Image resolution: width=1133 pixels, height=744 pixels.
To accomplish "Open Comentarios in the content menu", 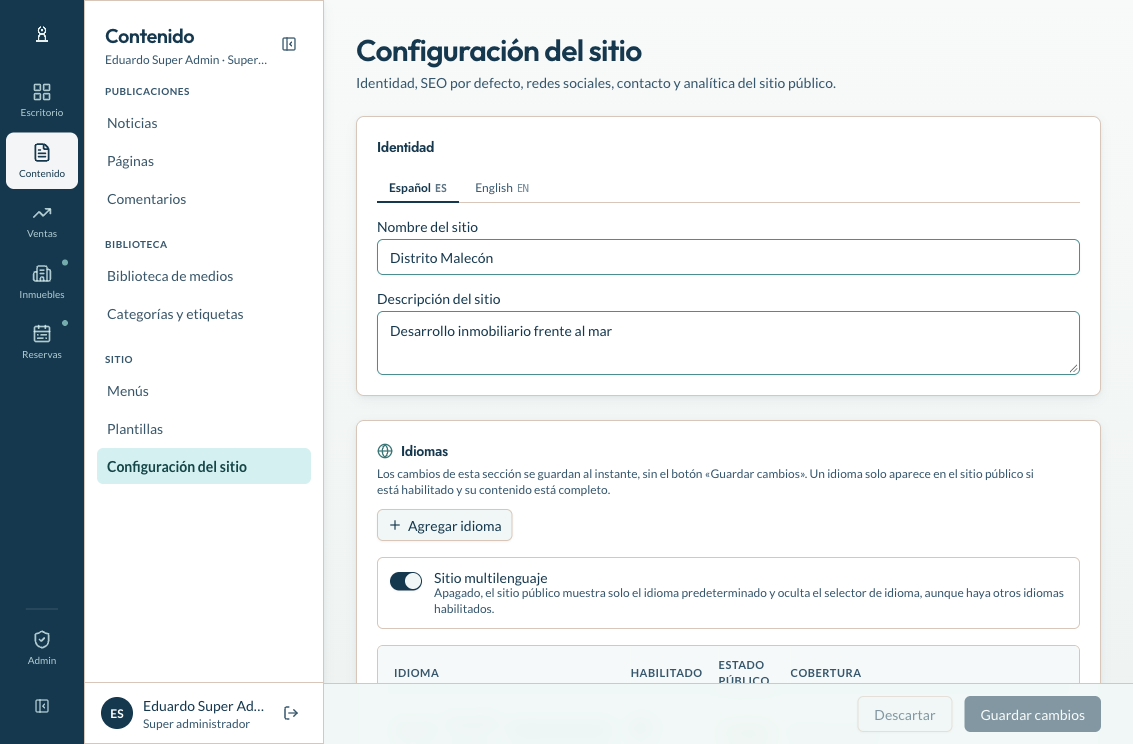I will point(204,199).
